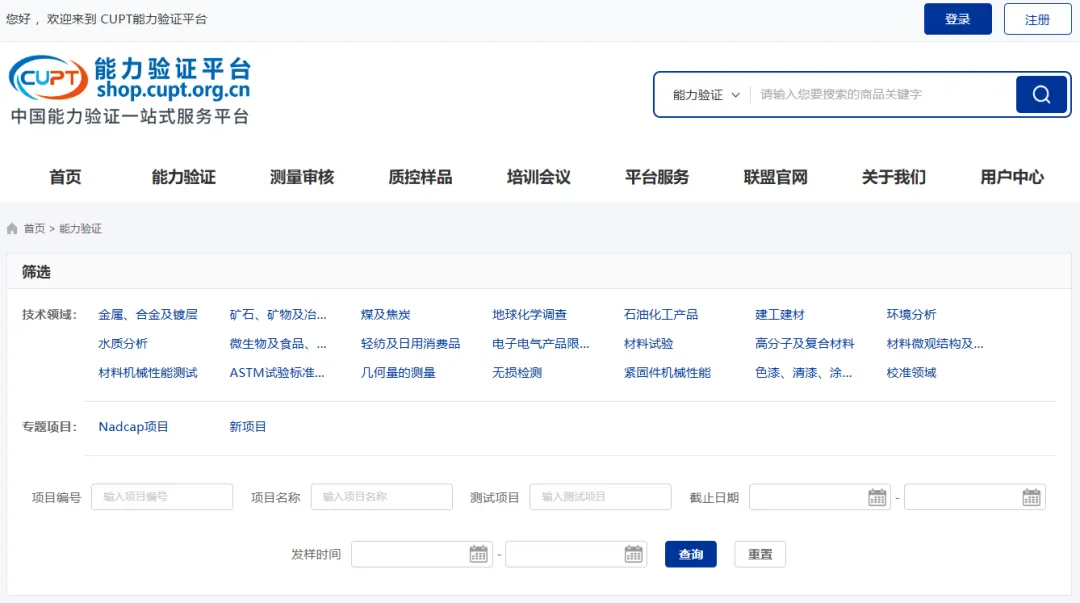Filter by 电子电气产品限...
Viewport: 1080px width, 603px height.
(x=541, y=343)
